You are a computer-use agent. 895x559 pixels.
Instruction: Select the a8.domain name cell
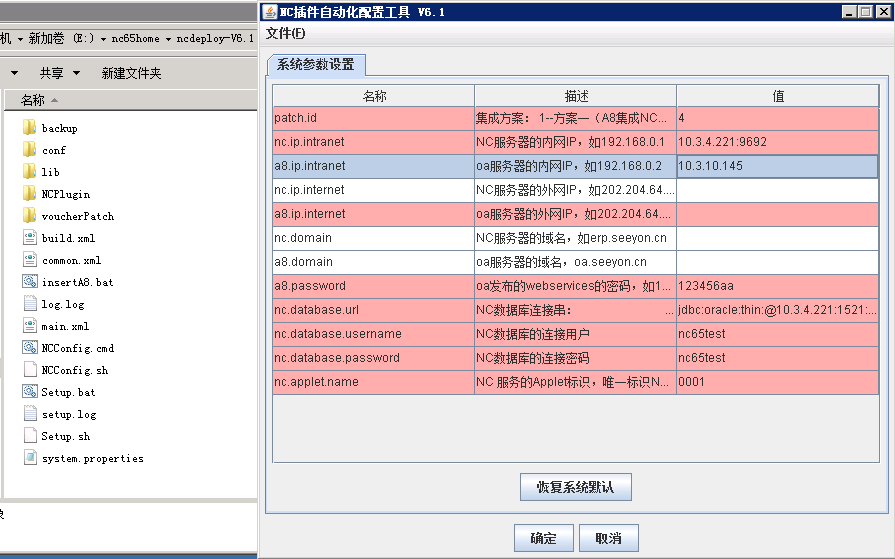click(373, 262)
